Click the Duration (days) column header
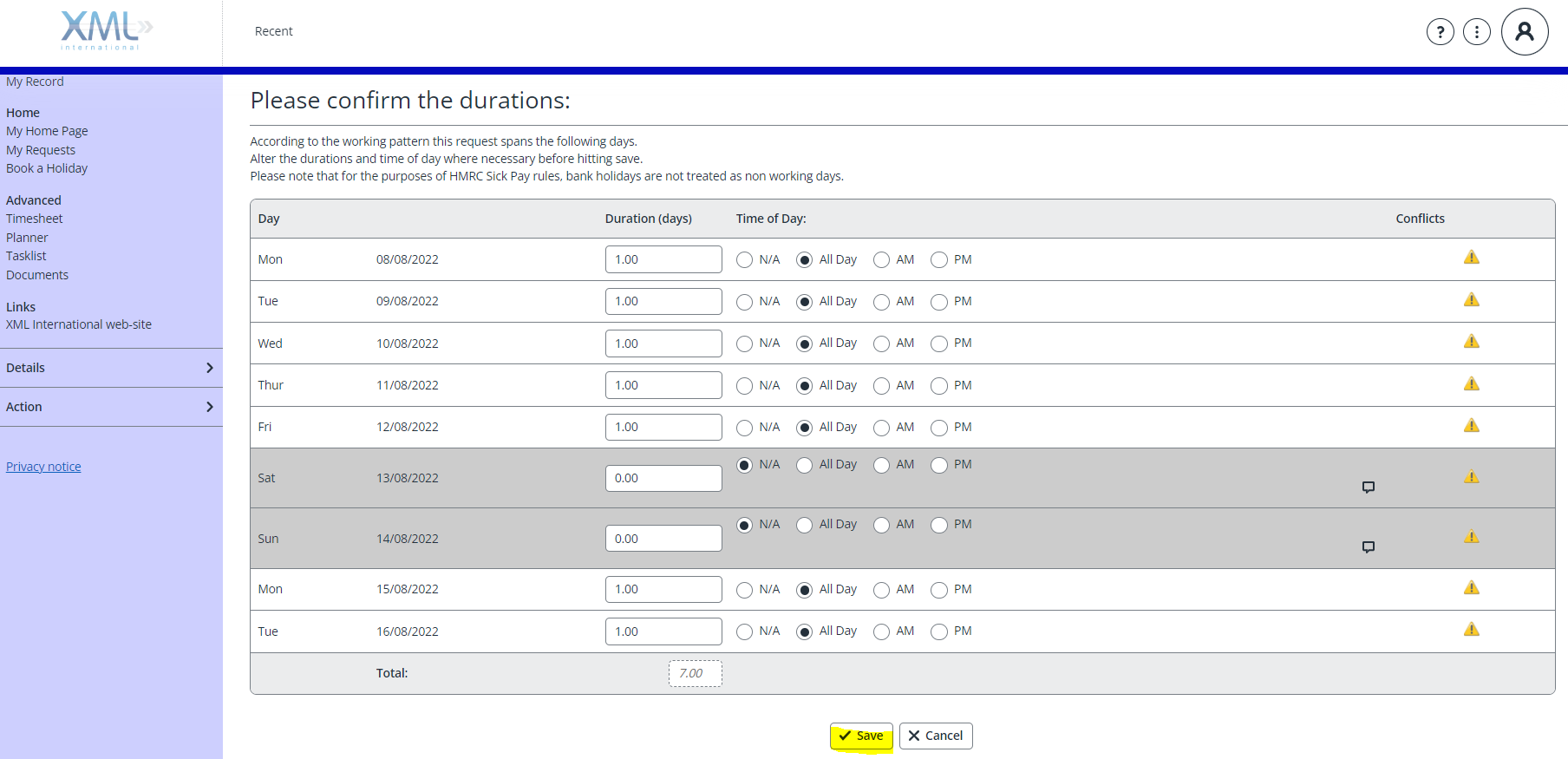Image resolution: width=1568 pixels, height=759 pixels. [x=649, y=219]
